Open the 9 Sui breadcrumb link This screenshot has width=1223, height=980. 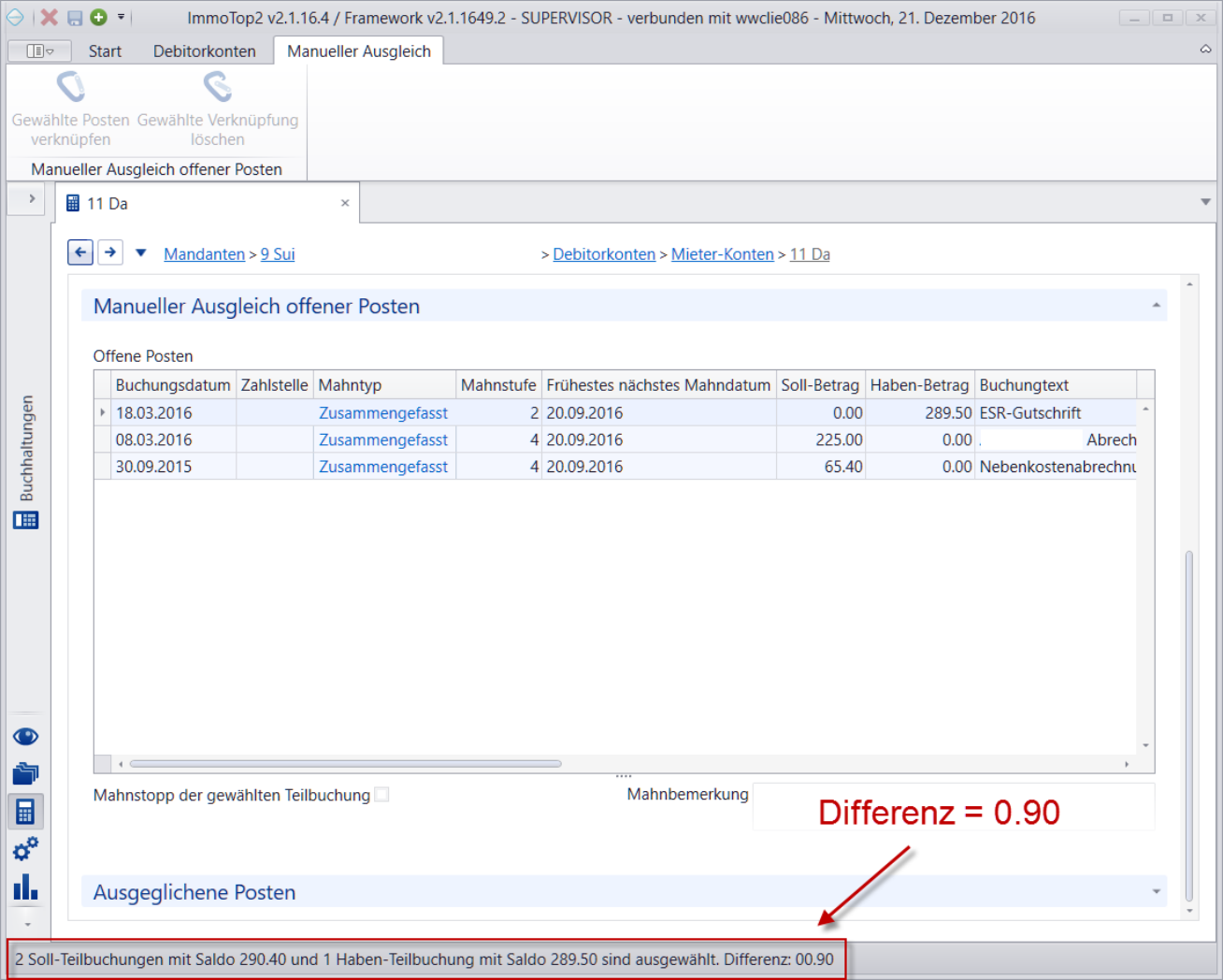point(278,254)
